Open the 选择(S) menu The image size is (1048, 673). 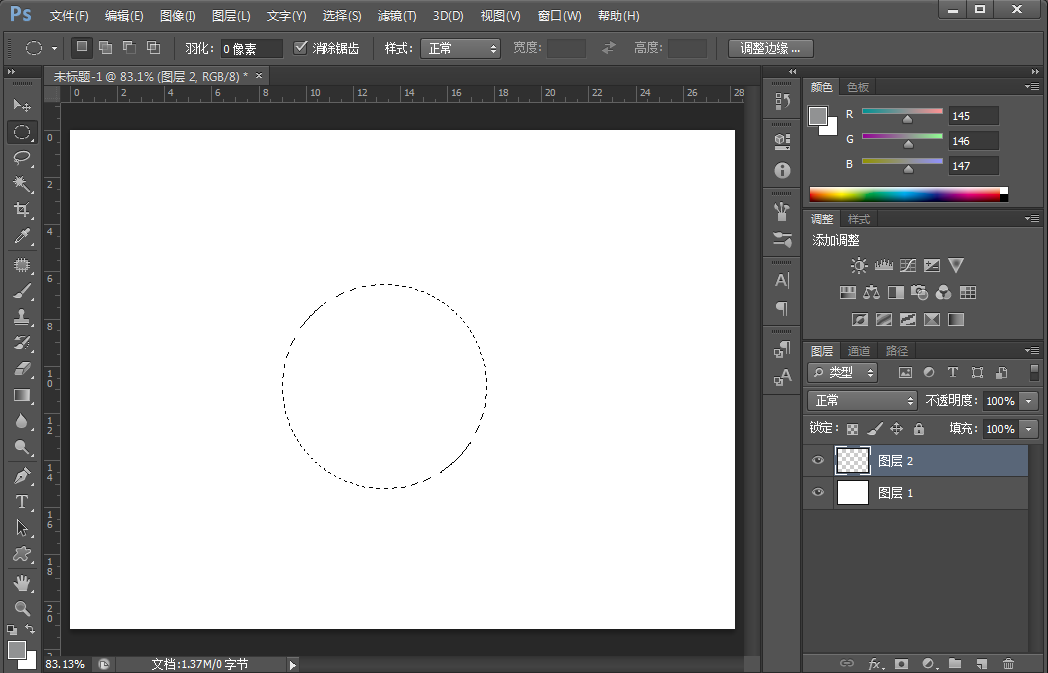pyautogui.click(x=342, y=15)
